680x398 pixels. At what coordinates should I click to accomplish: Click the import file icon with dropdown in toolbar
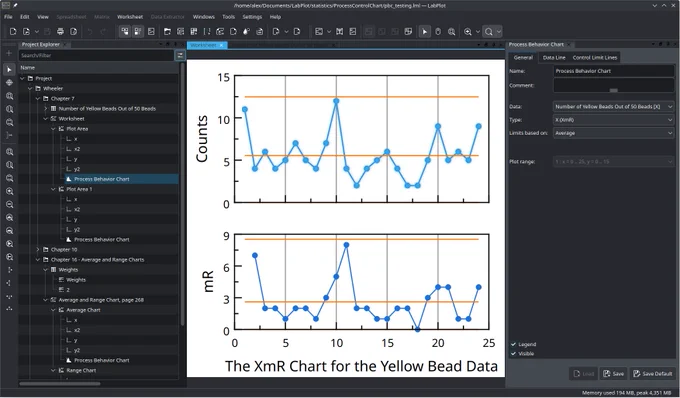pyautogui.click(x=276, y=32)
